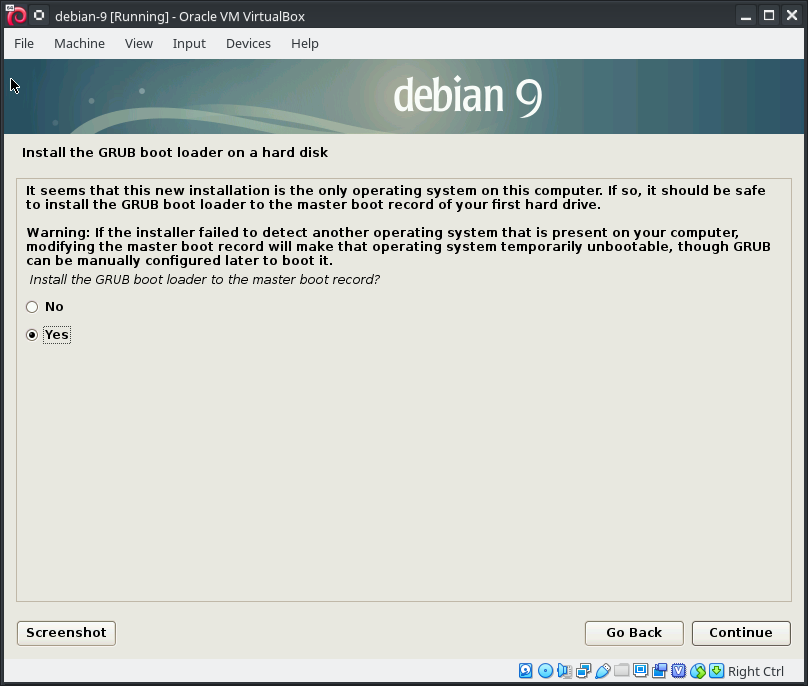Image resolution: width=808 pixels, height=686 pixels.
Task: Expand the Devices menu
Action: click(248, 43)
